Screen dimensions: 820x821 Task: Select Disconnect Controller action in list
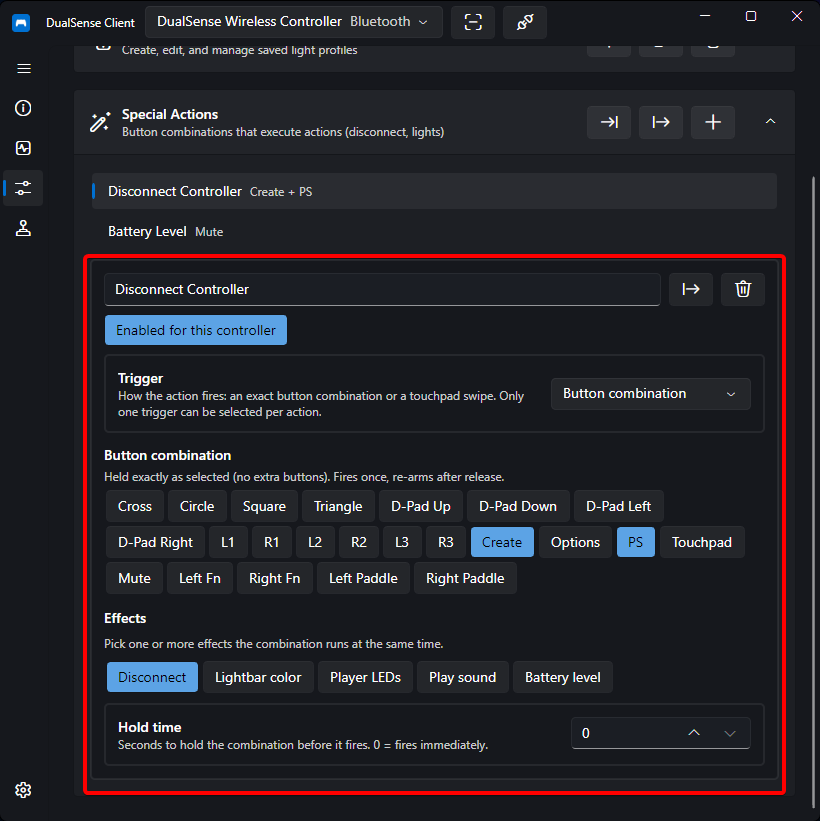click(434, 191)
